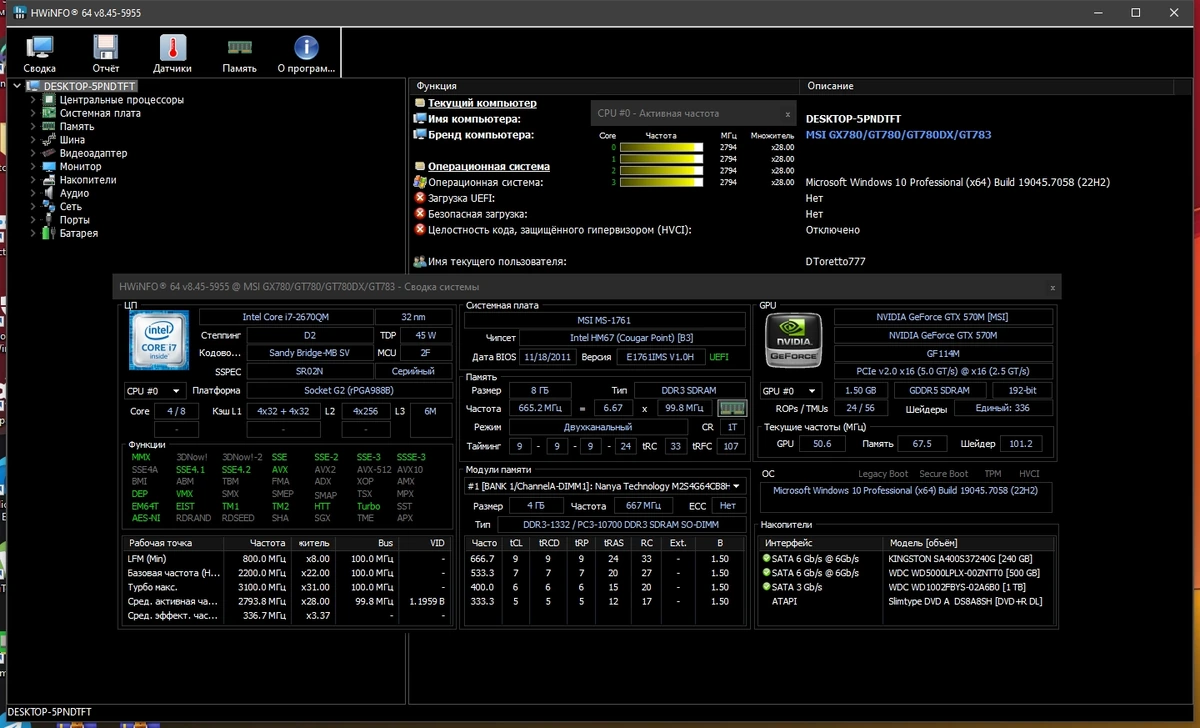
Task: Select Порты in the tree
Action: [x=75, y=220]
